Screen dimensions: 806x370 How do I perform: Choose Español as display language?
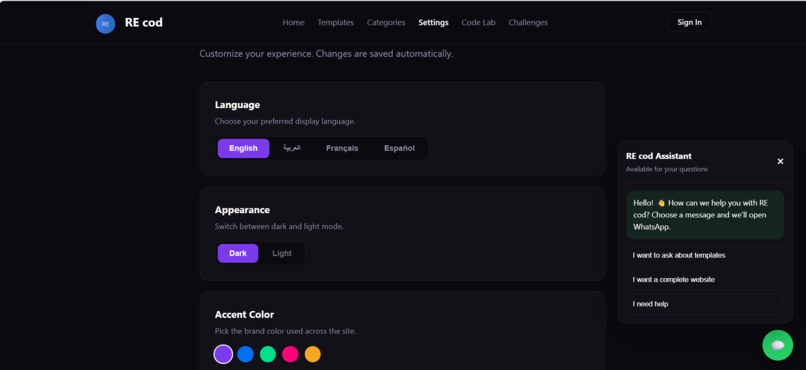pyautogui.click(x=399, y=149)
